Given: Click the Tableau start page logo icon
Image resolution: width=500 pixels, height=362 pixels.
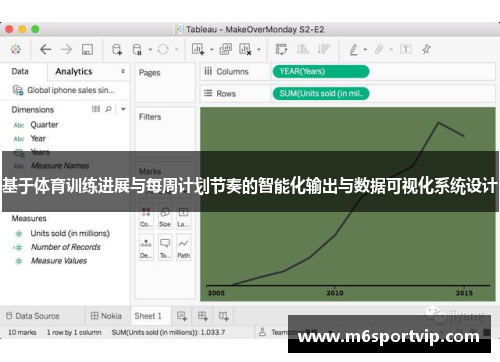Looking at the screenshot, I should coord(16,49).
